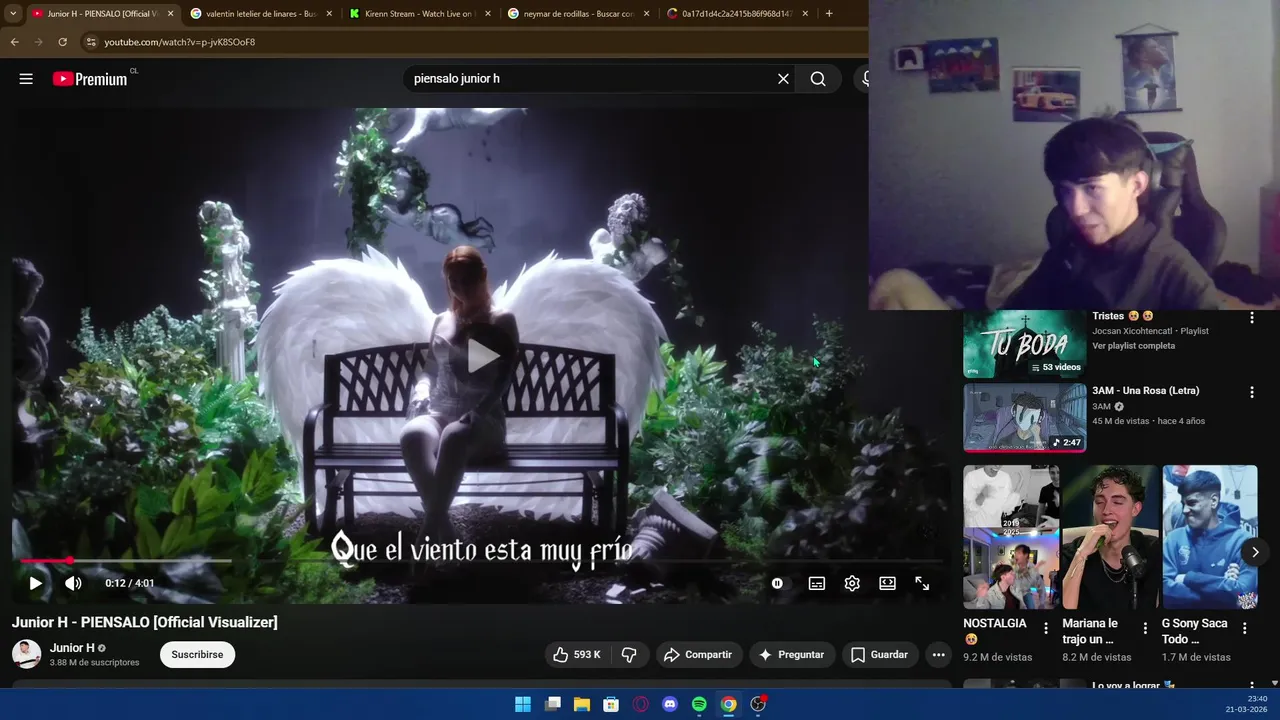Open options for 'Mariana le trajo un' short
Image resolution: width=1280 pixels, height=720 pixels.
[1145, 628]
